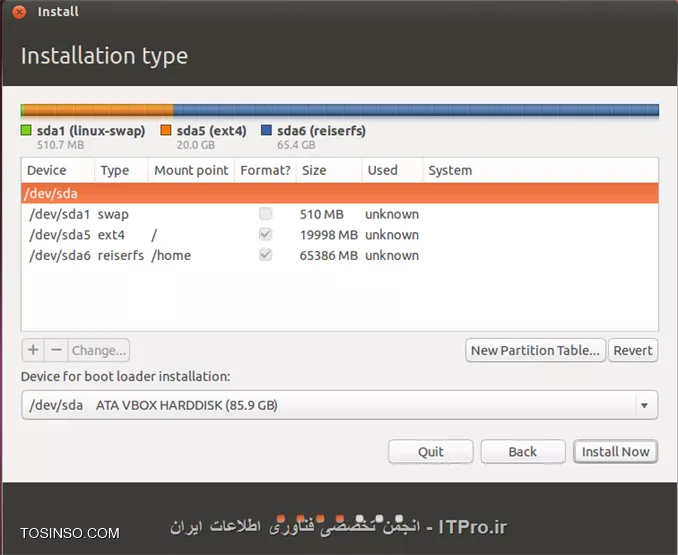Click the sda5 (ext4) legend label
This screenshot has height=555, width=678.
[211, 131]
